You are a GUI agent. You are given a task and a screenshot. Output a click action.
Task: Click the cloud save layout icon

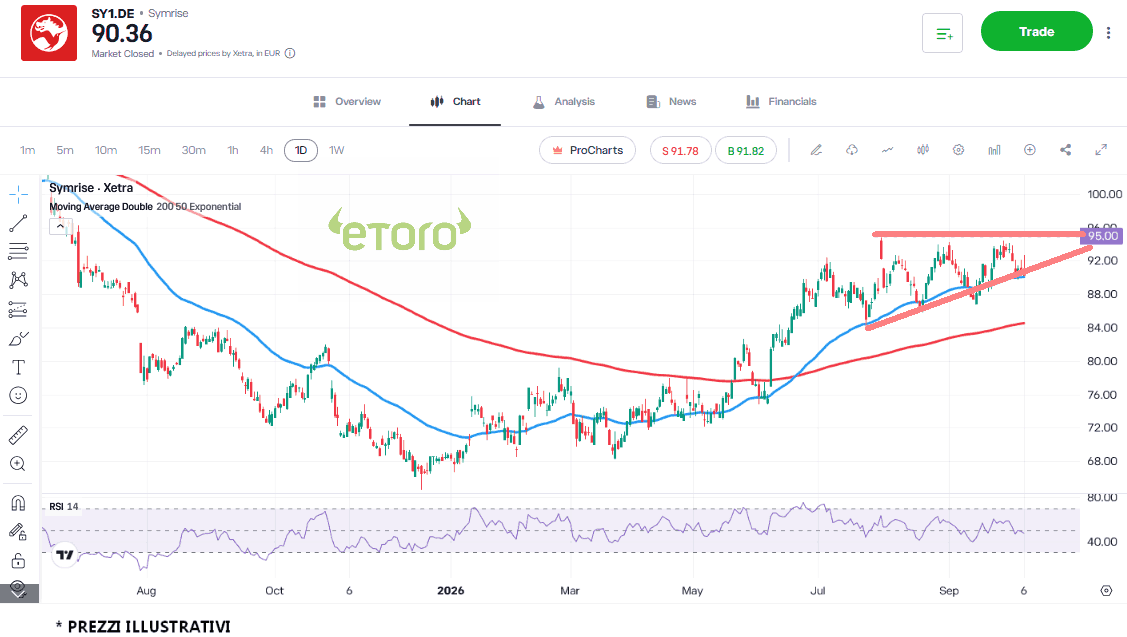pos(852,150)
